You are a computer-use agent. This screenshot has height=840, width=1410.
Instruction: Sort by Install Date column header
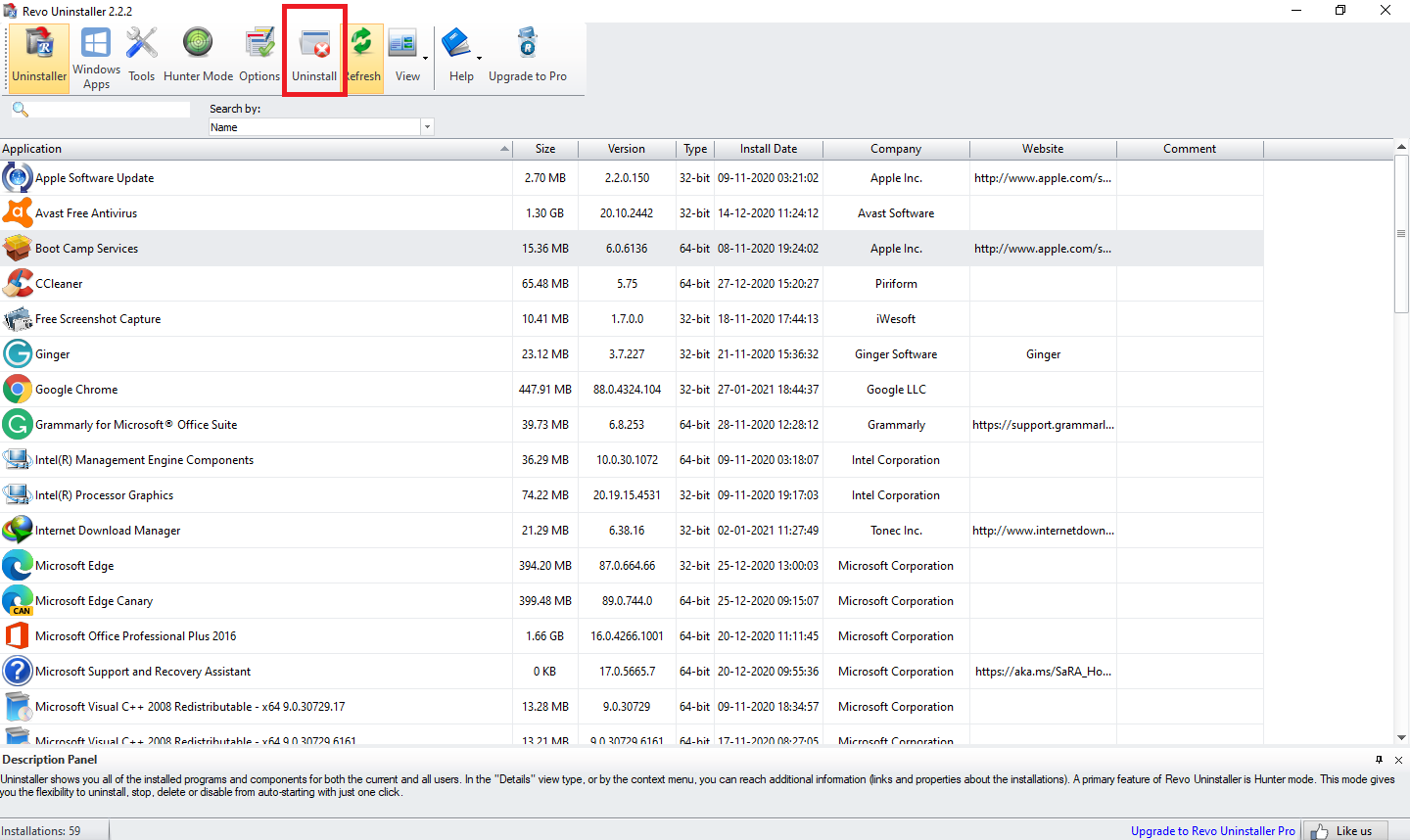point(769,149)
